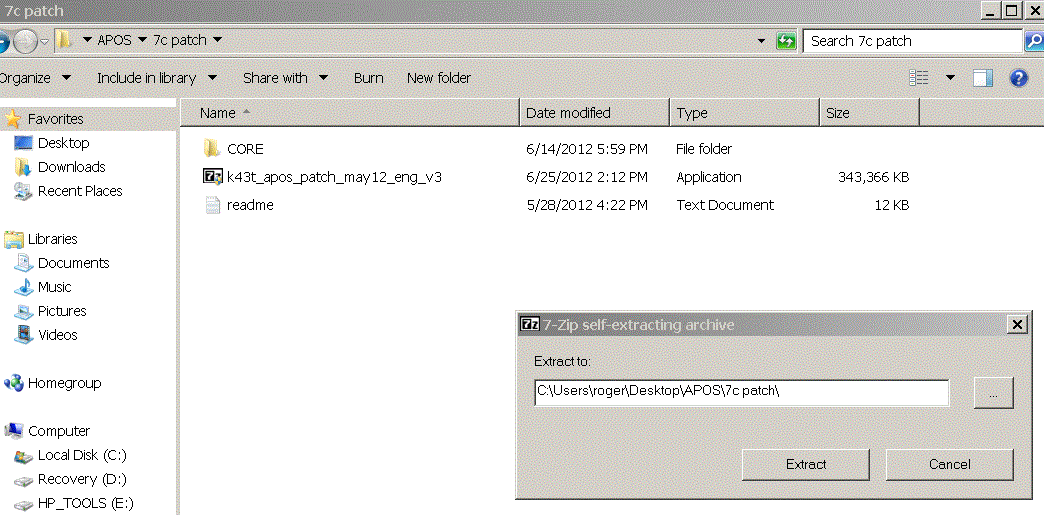
Task: Expand the APOS breadcrumb arrow
Action: click(x=142, y=41)
